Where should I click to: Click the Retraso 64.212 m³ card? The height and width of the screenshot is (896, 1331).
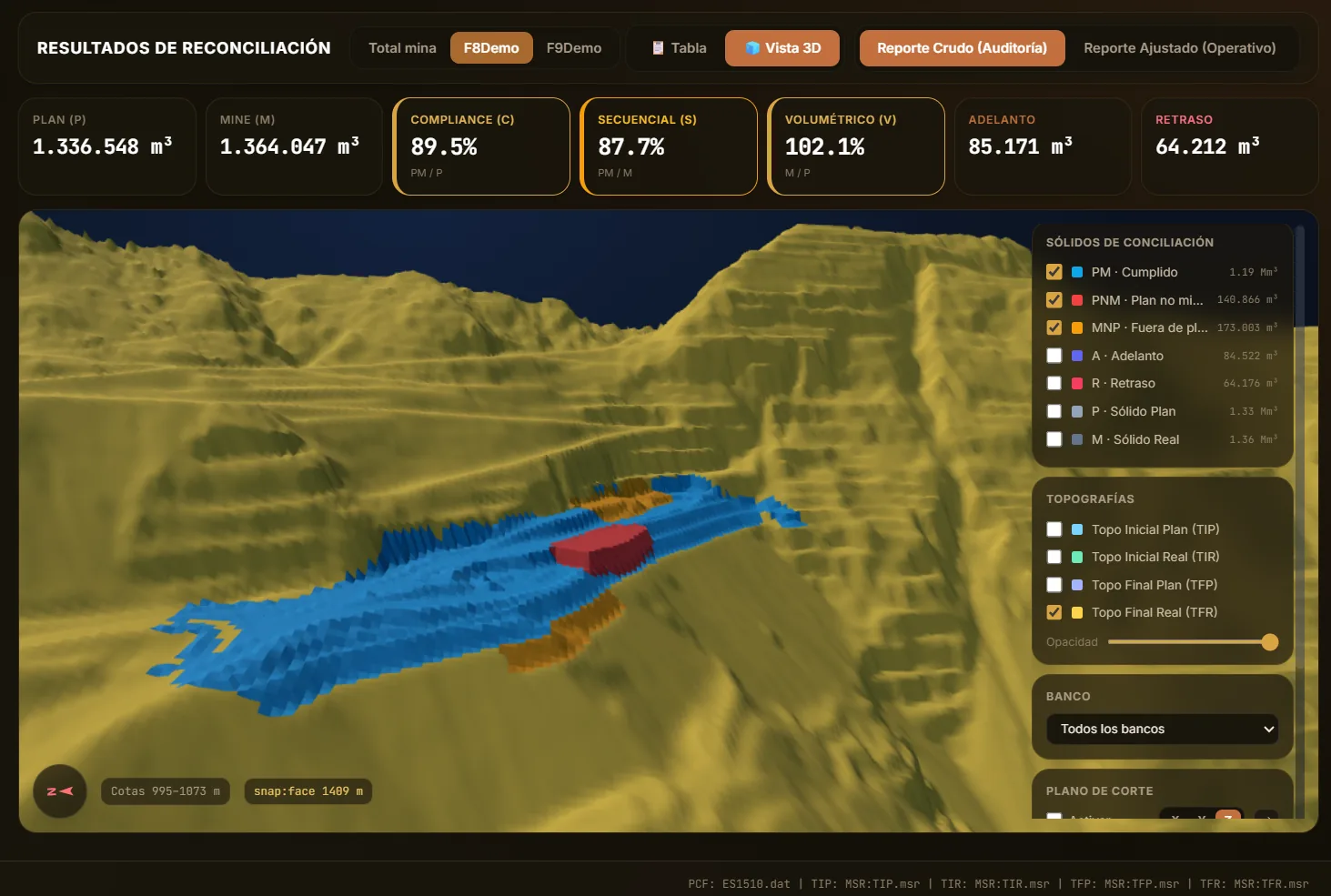pyautogui.click(x=1230, y=146)
